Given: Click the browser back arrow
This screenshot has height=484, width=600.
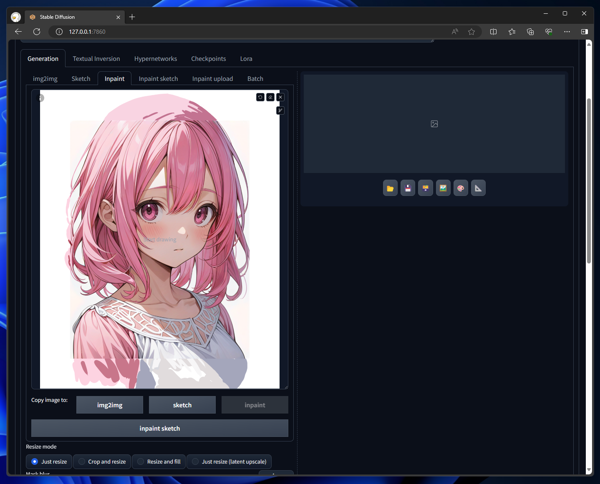Looking at the screenshot, I should pyautogui.click(x=18, y=32).
